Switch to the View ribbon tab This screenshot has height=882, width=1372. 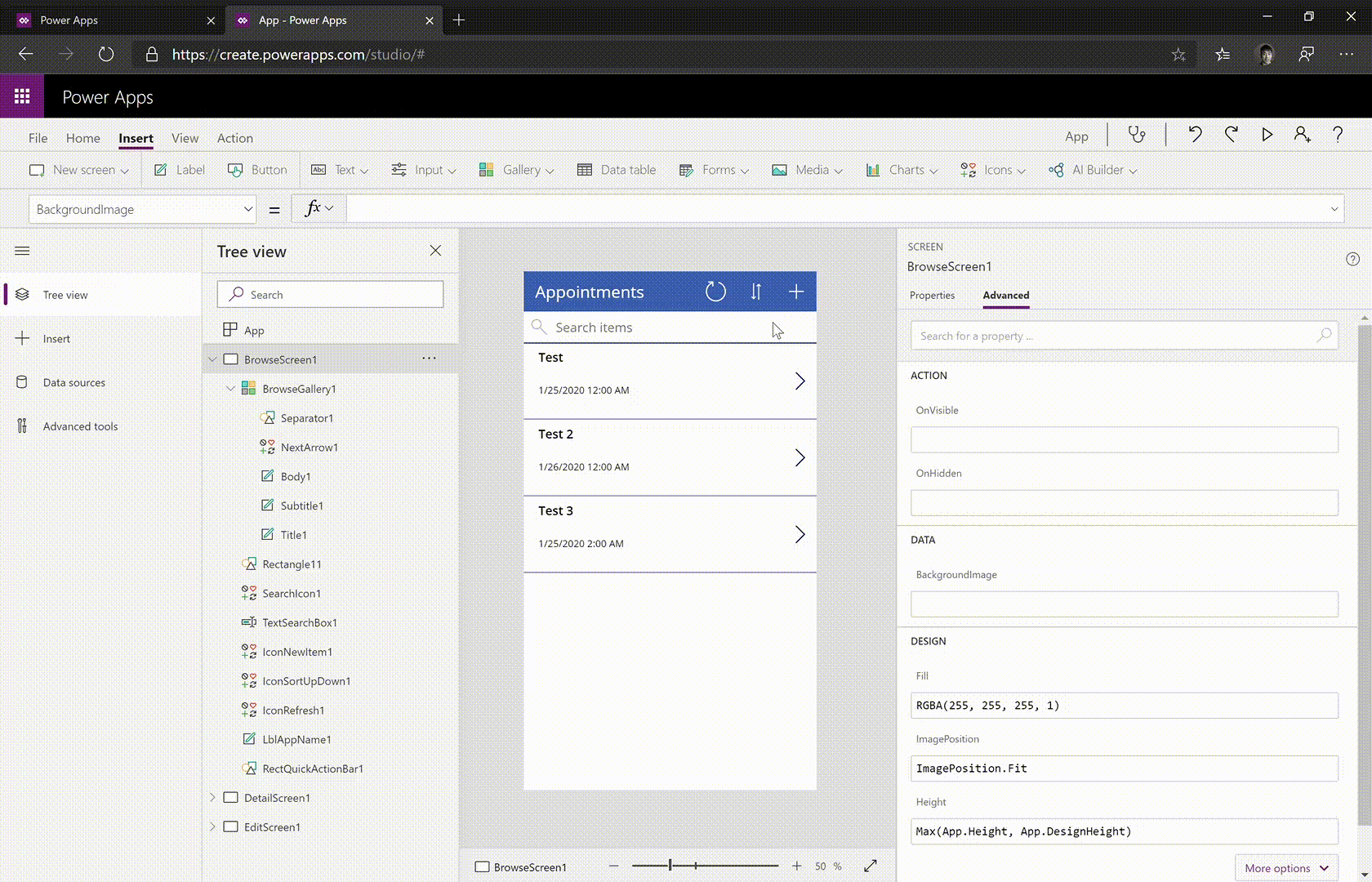[x=185, y=138]
